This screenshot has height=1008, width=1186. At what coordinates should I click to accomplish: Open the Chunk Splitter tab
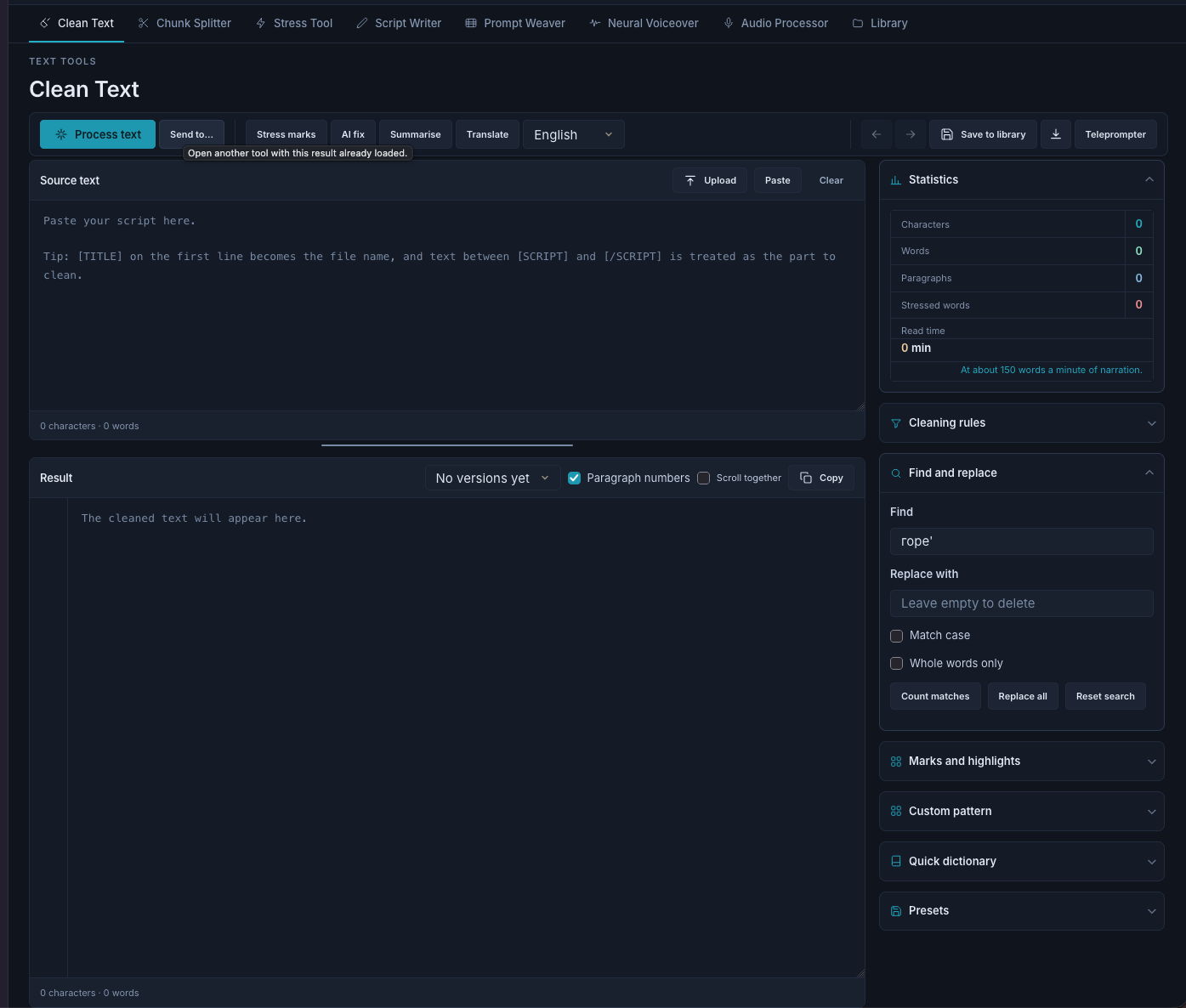[184, 23]
